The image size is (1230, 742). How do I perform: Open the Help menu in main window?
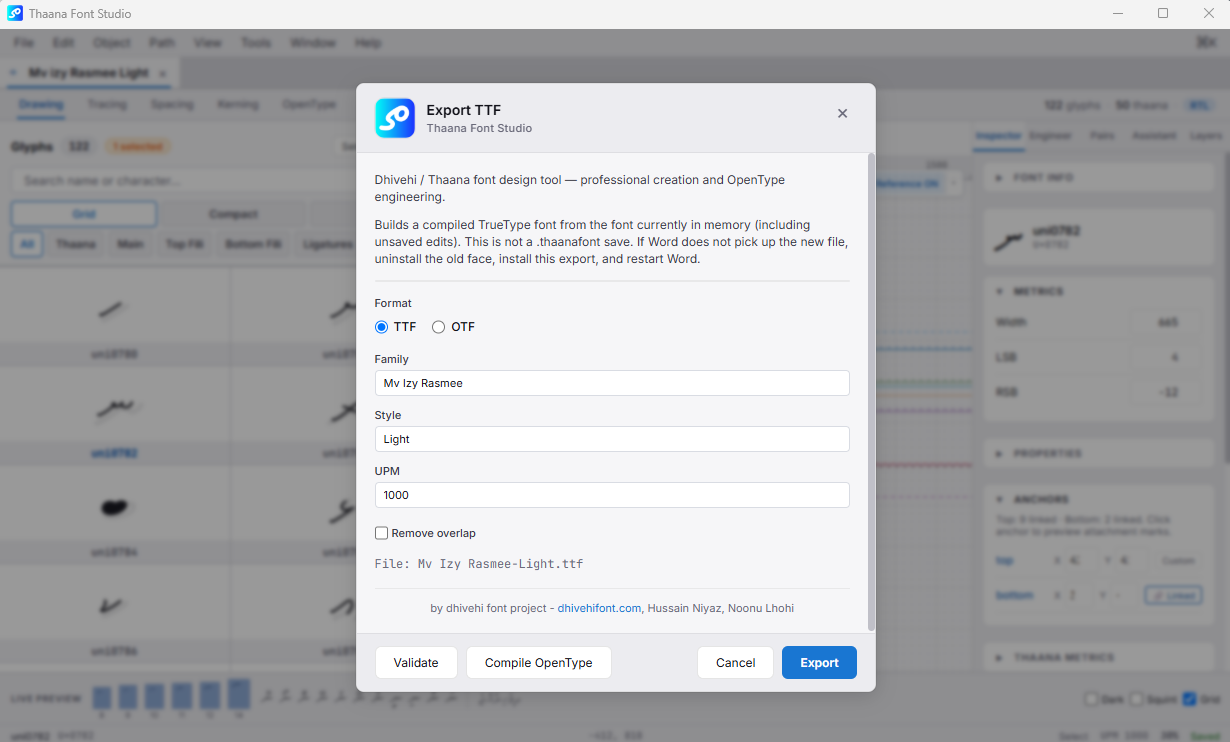pos(368,43)
